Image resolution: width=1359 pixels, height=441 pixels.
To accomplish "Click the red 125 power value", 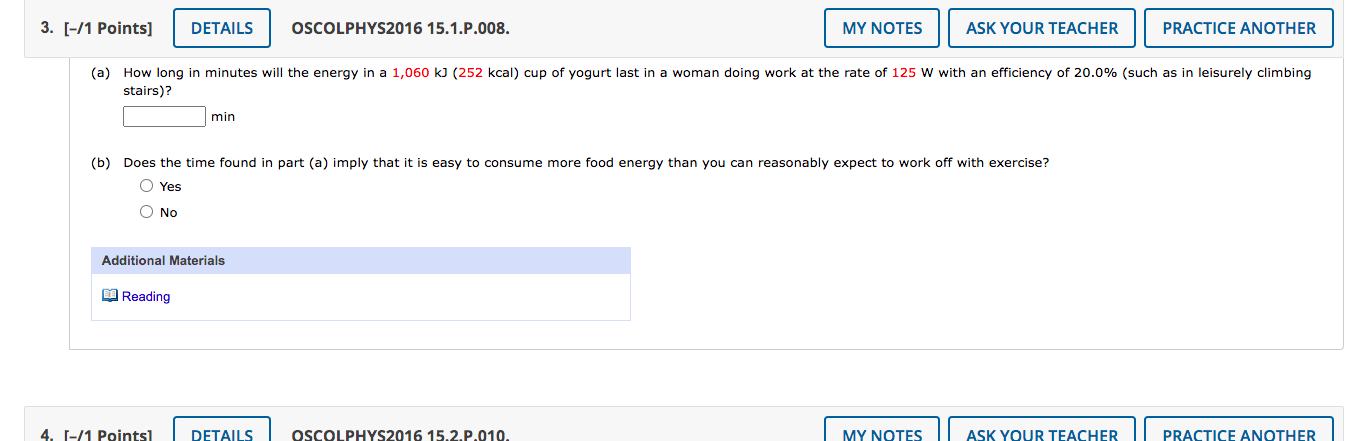I will coord(904,73).
